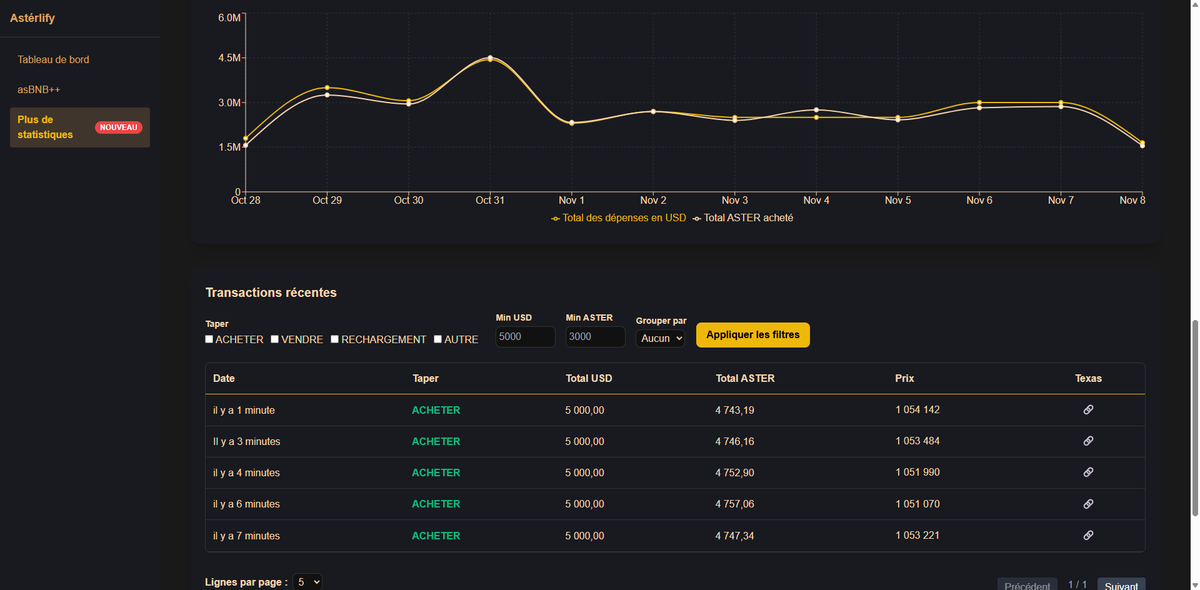
Task: Go to Tableau de bord
Action: 53,60
